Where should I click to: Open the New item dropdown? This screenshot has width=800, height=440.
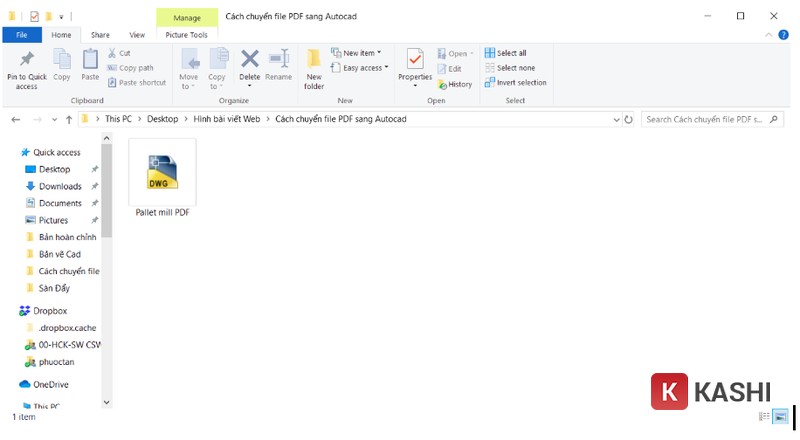(x=356, y=53)
